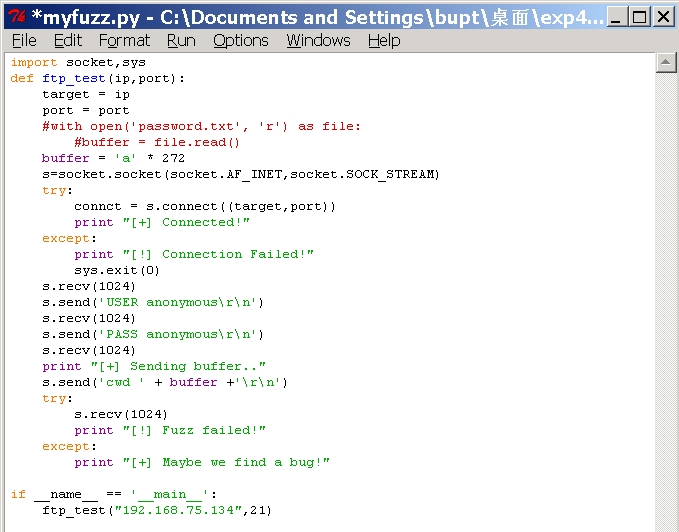Close the myfuzz.py editor window
This screenshot has height=532, width=679.
point(662,16)
